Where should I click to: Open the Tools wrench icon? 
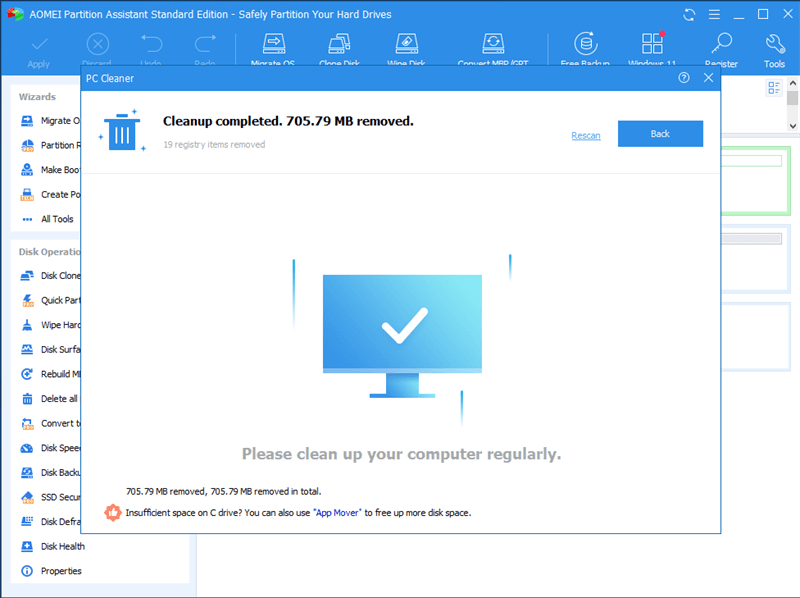(x=775, y=44)
